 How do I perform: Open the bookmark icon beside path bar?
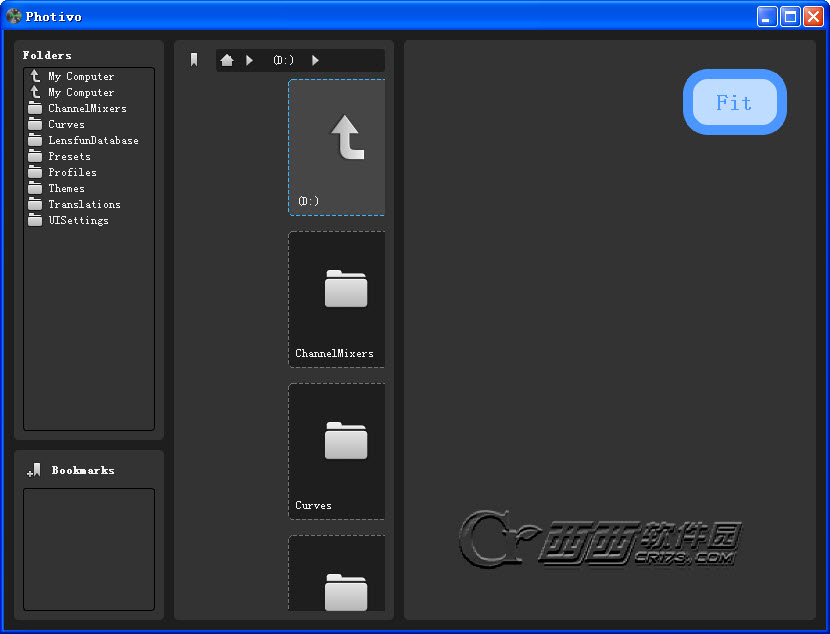click(x=194, y=60)
